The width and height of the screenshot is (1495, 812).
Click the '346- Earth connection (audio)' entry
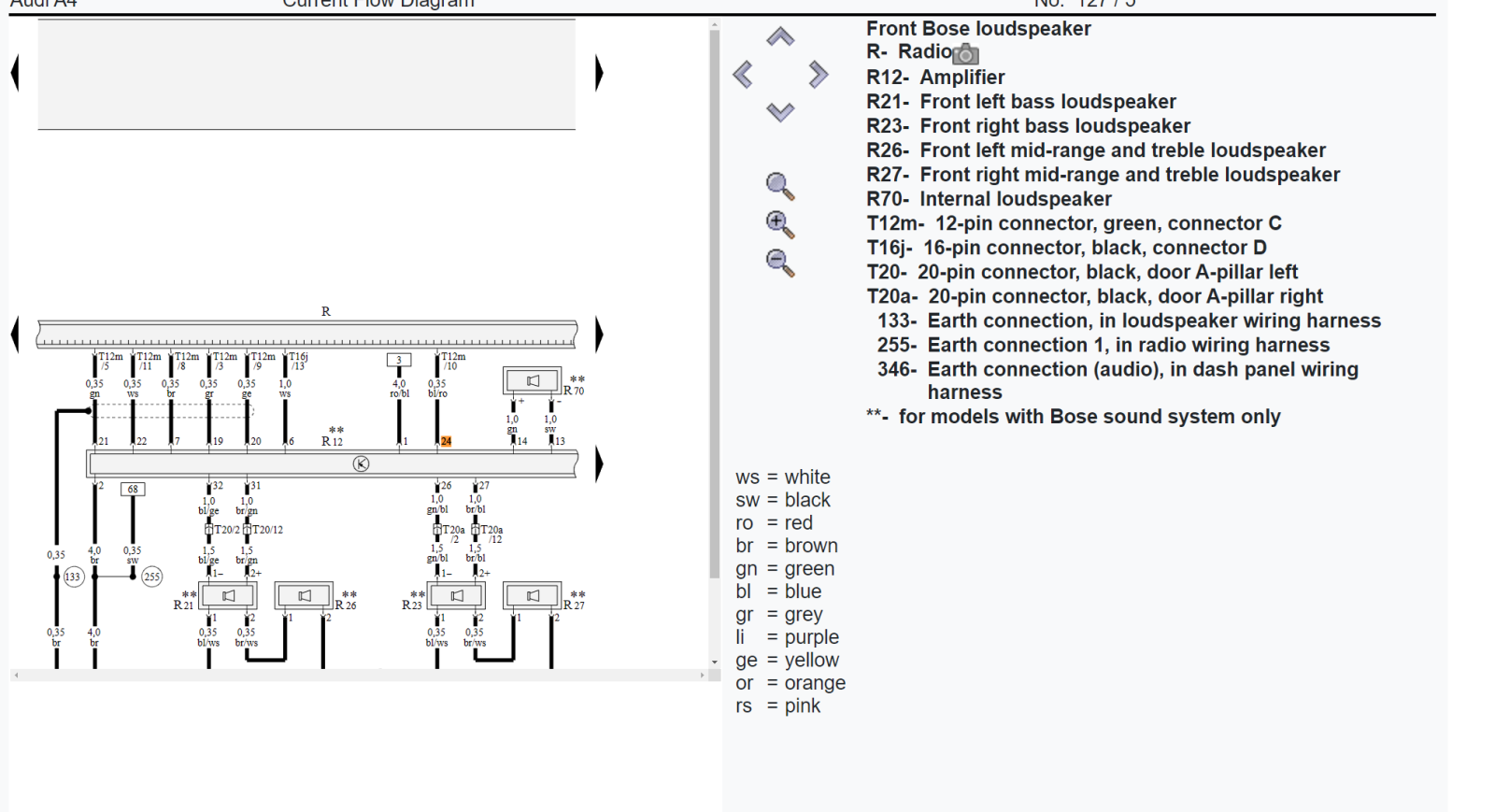coord(1118,380)
